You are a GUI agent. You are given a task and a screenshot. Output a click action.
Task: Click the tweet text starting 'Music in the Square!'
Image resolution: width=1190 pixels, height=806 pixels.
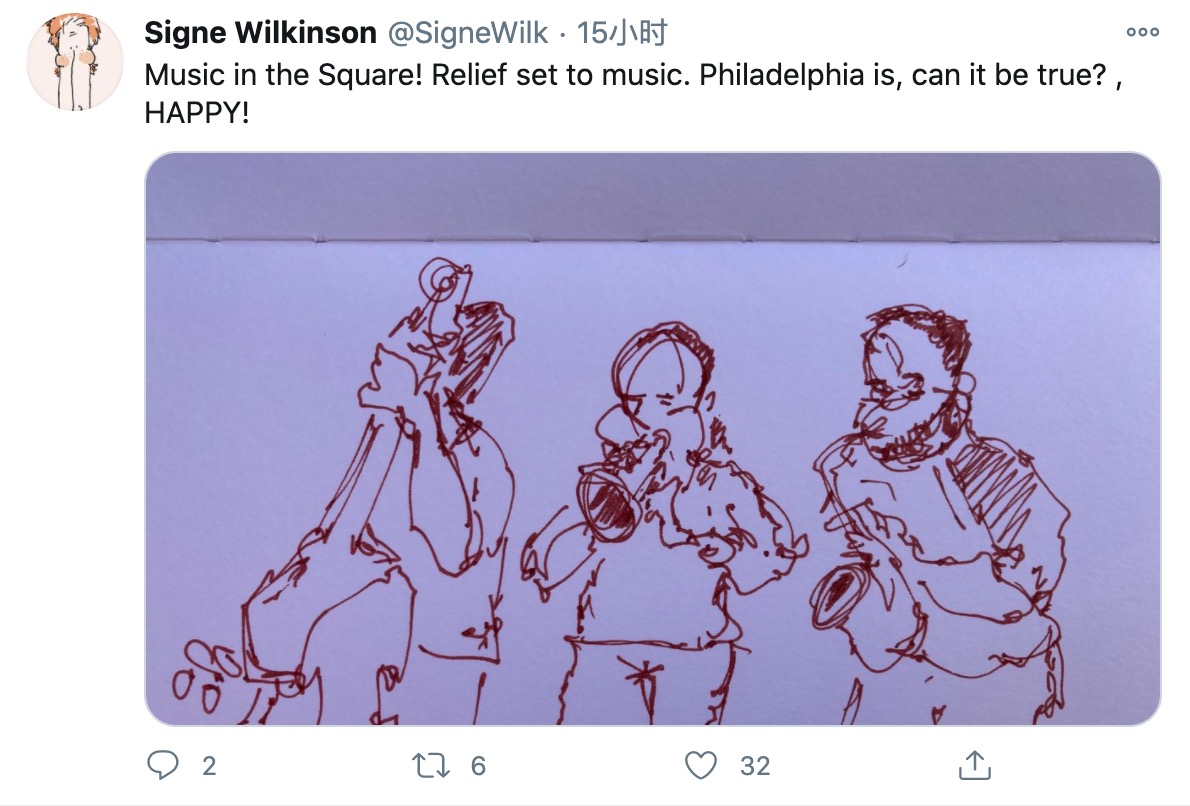point(632,93)
